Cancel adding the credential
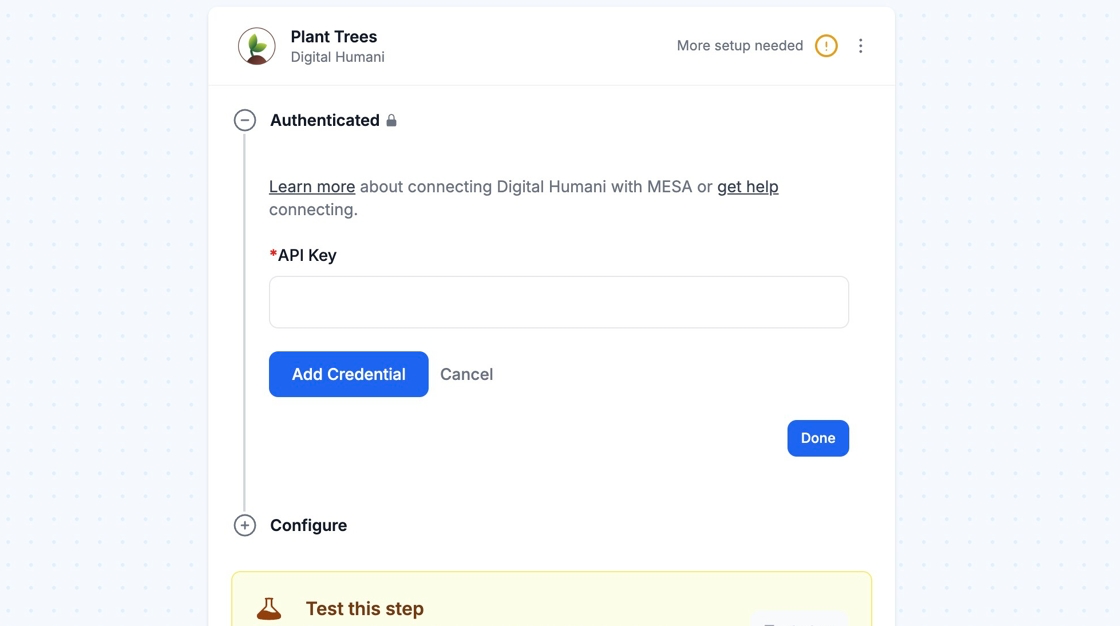This screenshot has width=1120, height=626. [466, 374]
